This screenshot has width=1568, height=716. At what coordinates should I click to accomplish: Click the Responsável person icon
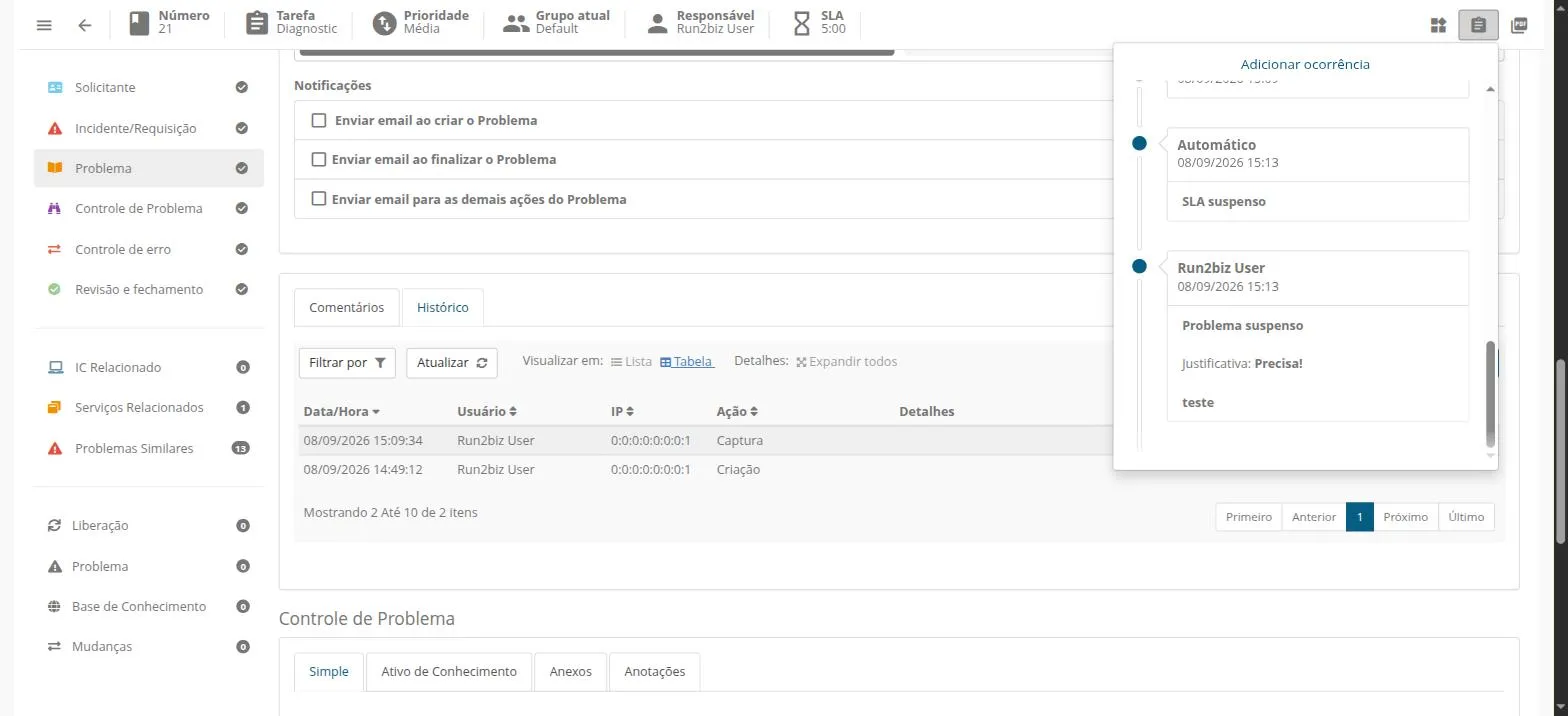pos(657,23)
